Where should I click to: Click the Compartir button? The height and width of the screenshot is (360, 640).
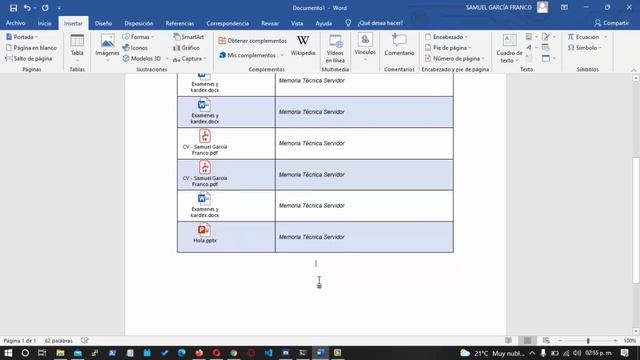coord(611,23)
